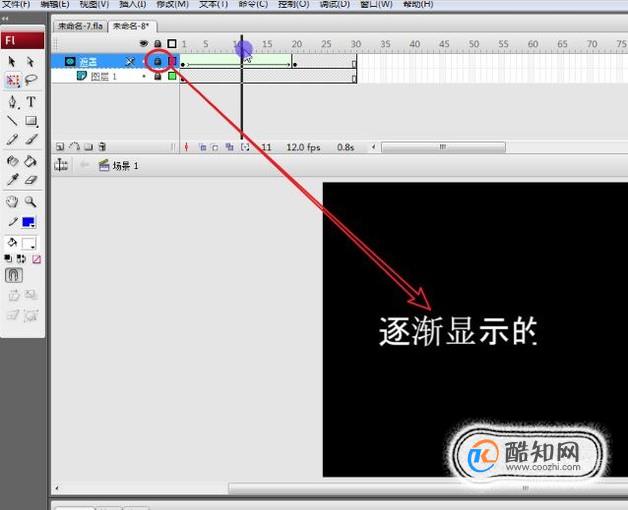Select the Lasso tool

tap(31, 80)
